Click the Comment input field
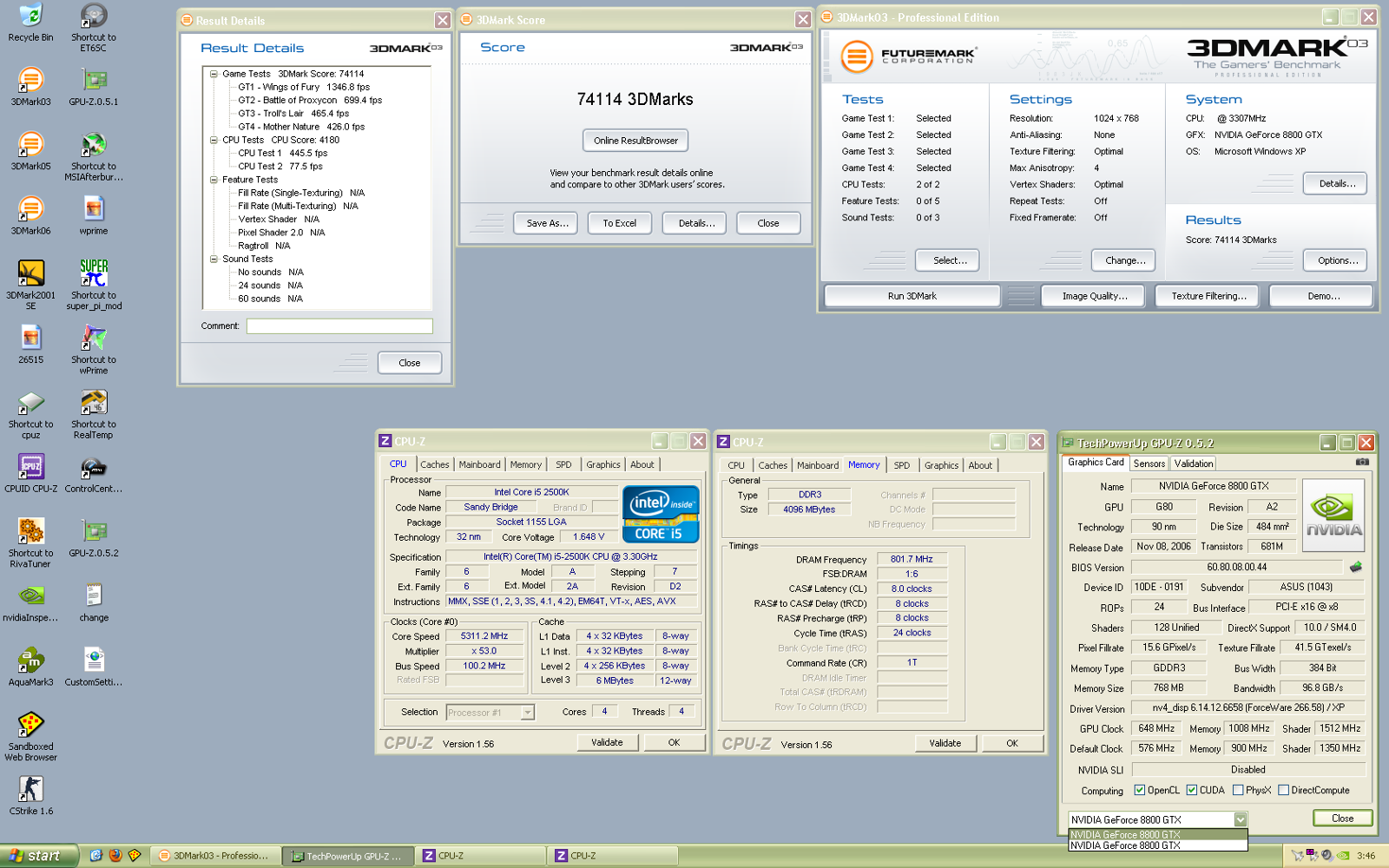Viewport: 1389px width, 868px height. pos(339,326)
